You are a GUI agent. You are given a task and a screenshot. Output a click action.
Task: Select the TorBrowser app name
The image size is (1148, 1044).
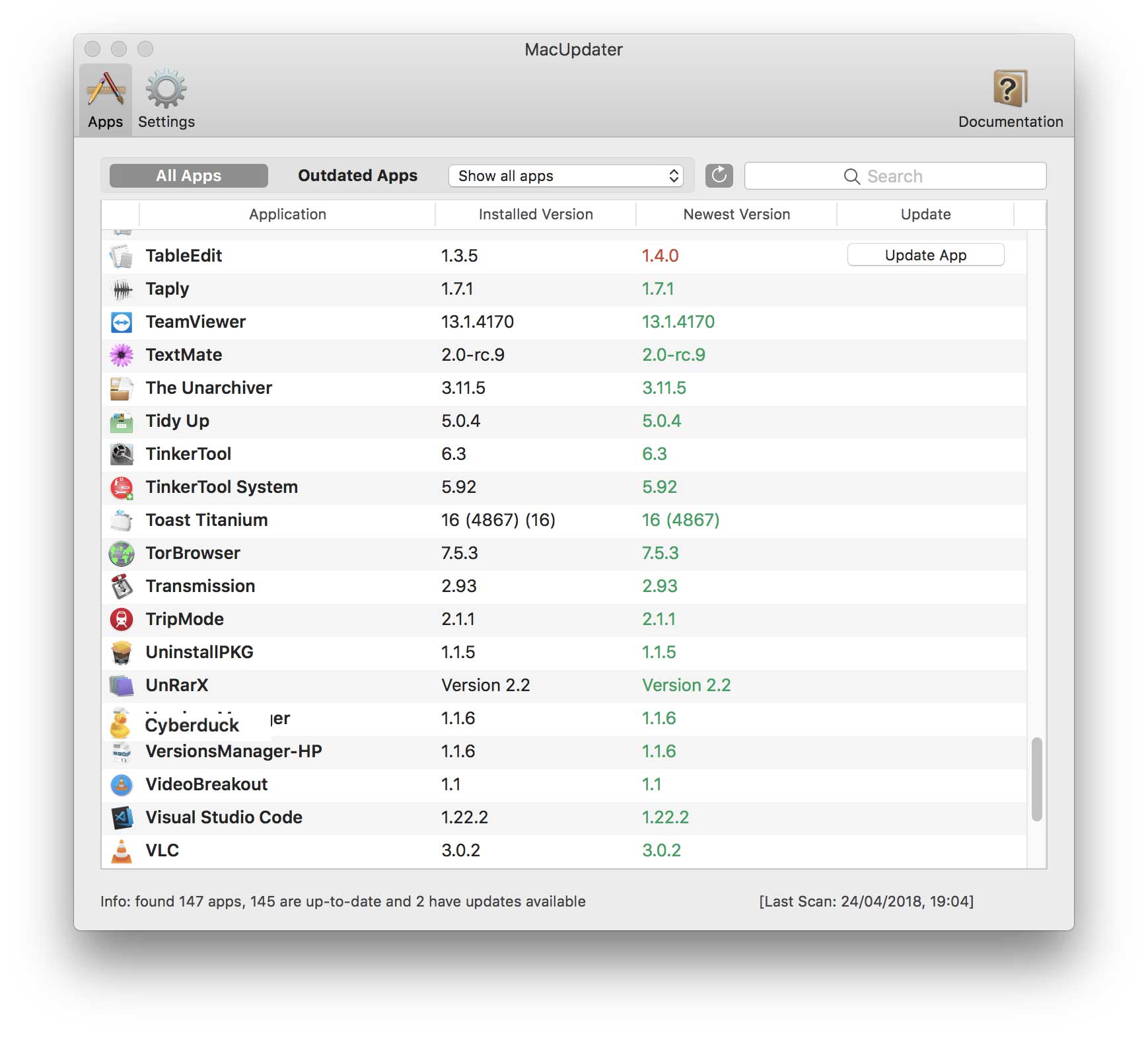tap(193, 553)
